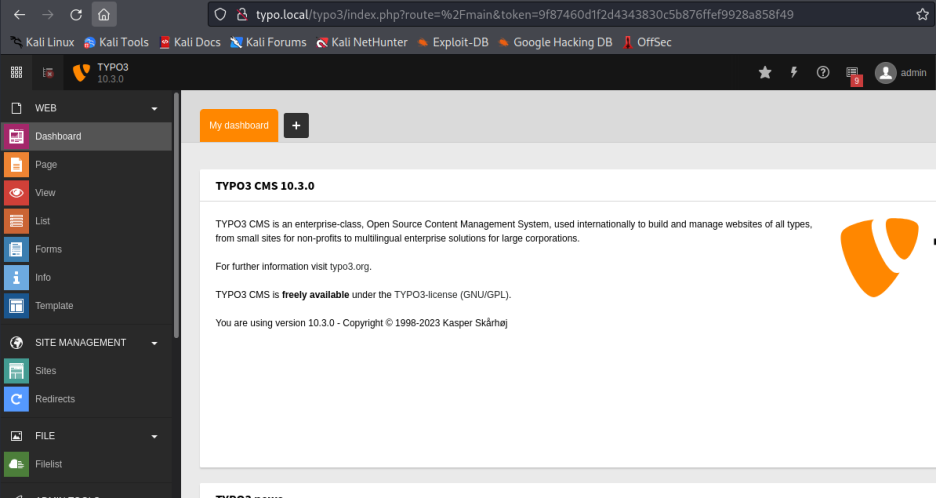Screen dimensions: 936x498
Task: Open the Kali Forums bookmark
Action: [269, 42]
